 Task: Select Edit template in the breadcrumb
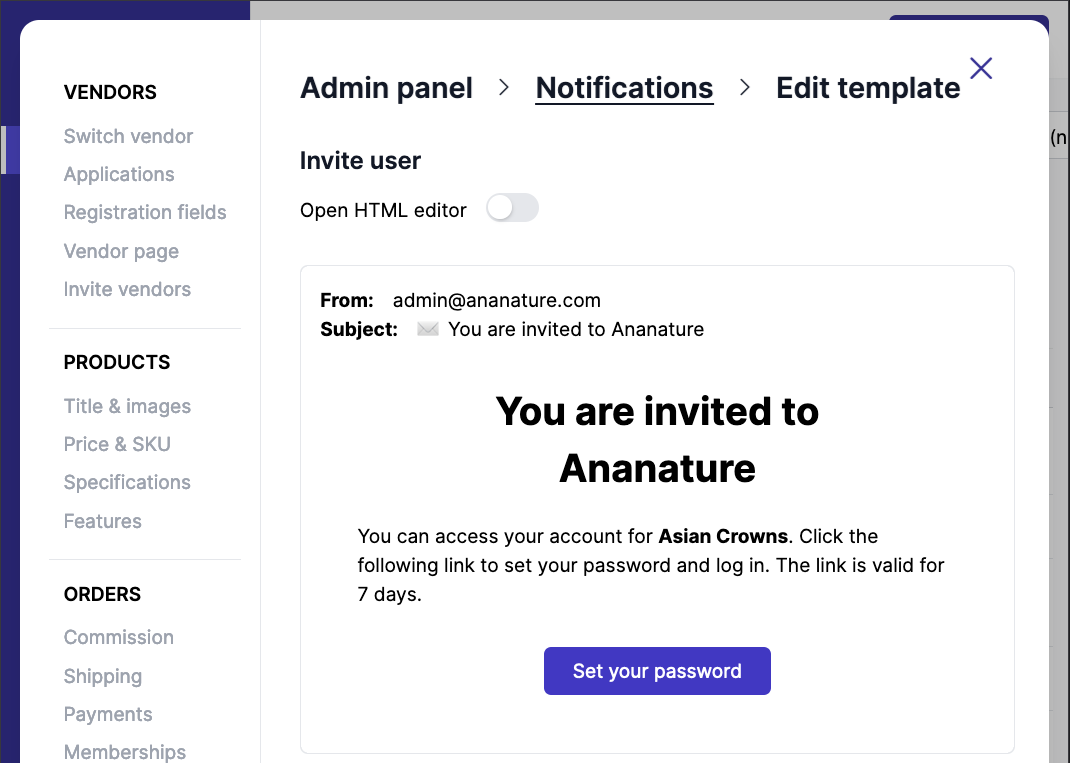coord(868,88)
